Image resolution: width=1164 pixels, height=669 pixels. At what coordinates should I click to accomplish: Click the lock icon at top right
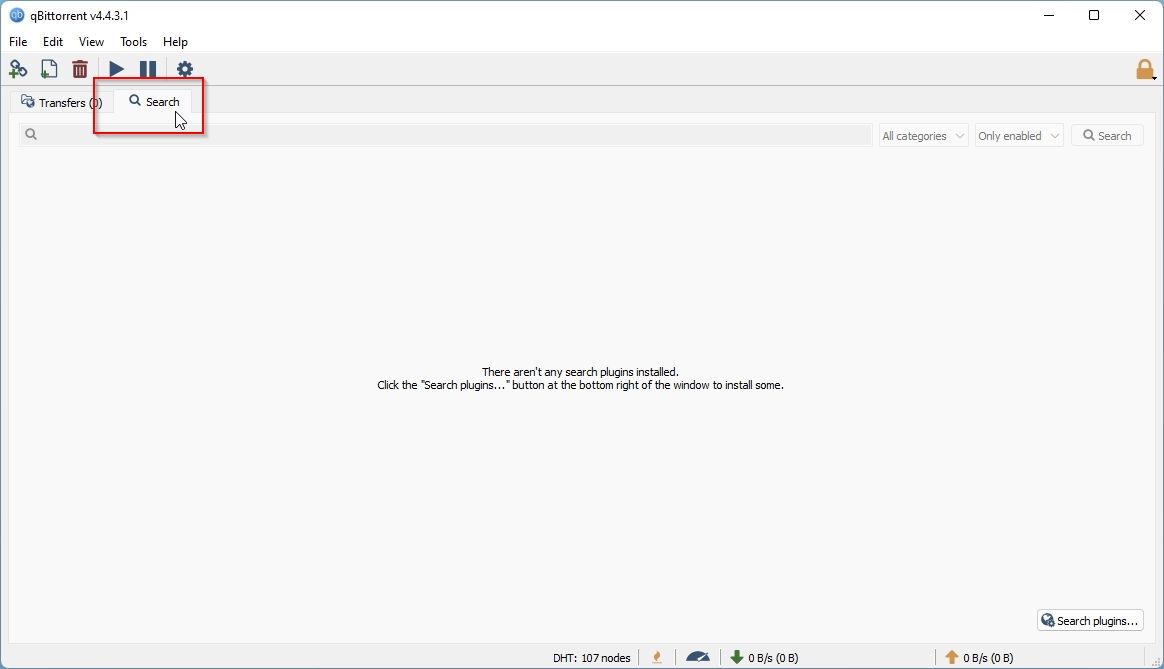click(x=1142, y=69)
